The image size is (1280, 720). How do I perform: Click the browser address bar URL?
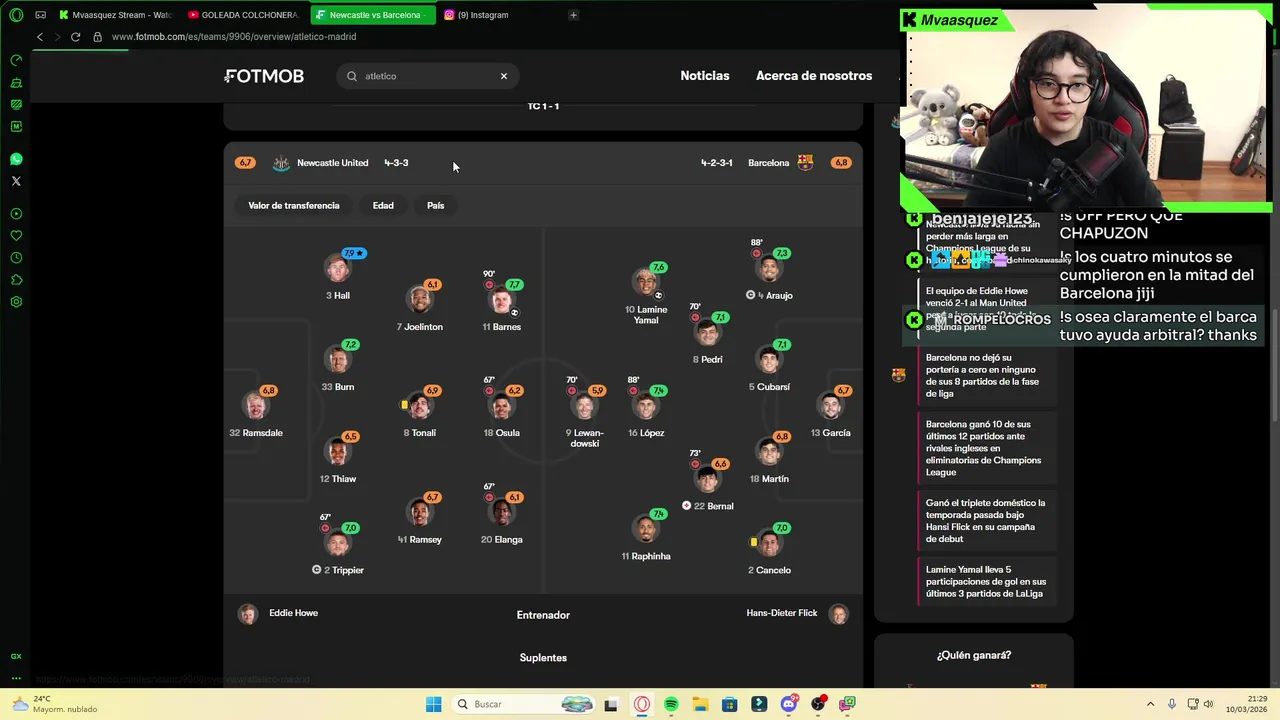234,37
